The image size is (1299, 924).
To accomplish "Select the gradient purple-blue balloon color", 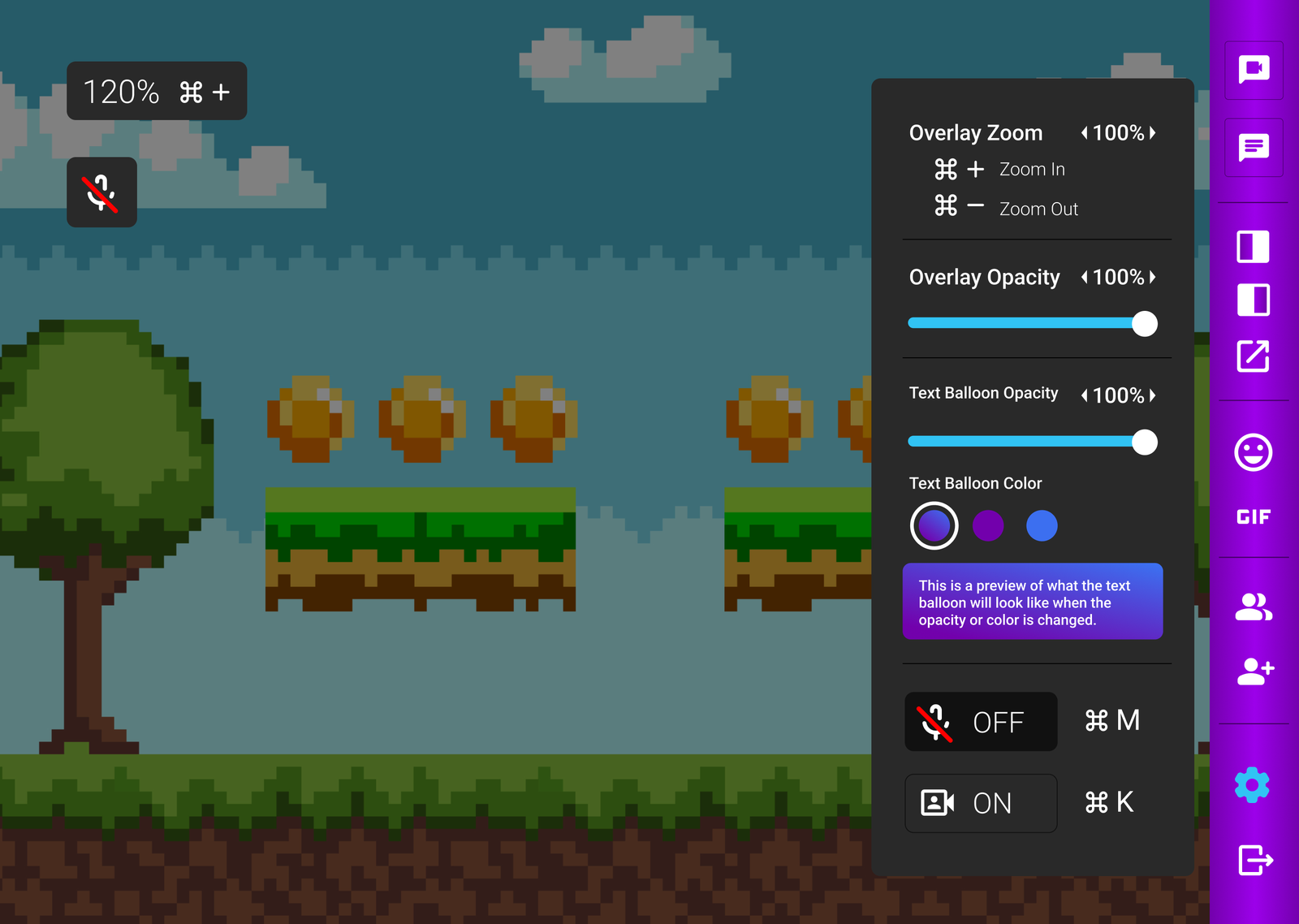I will [934, 526].
